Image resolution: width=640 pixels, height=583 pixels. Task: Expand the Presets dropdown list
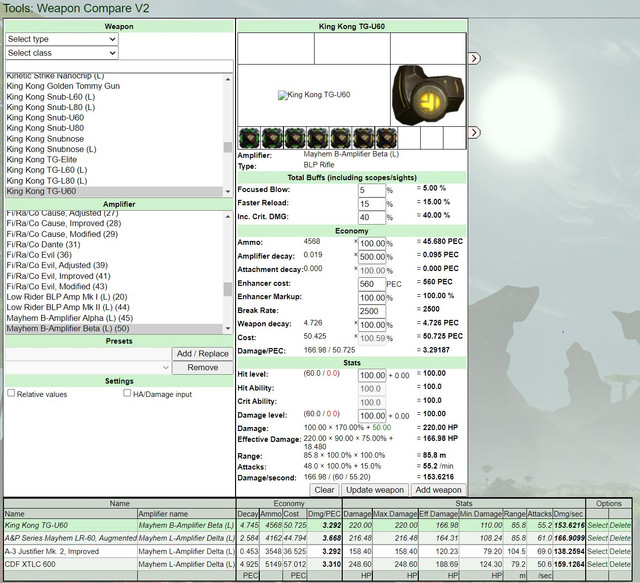pos(89,368)
